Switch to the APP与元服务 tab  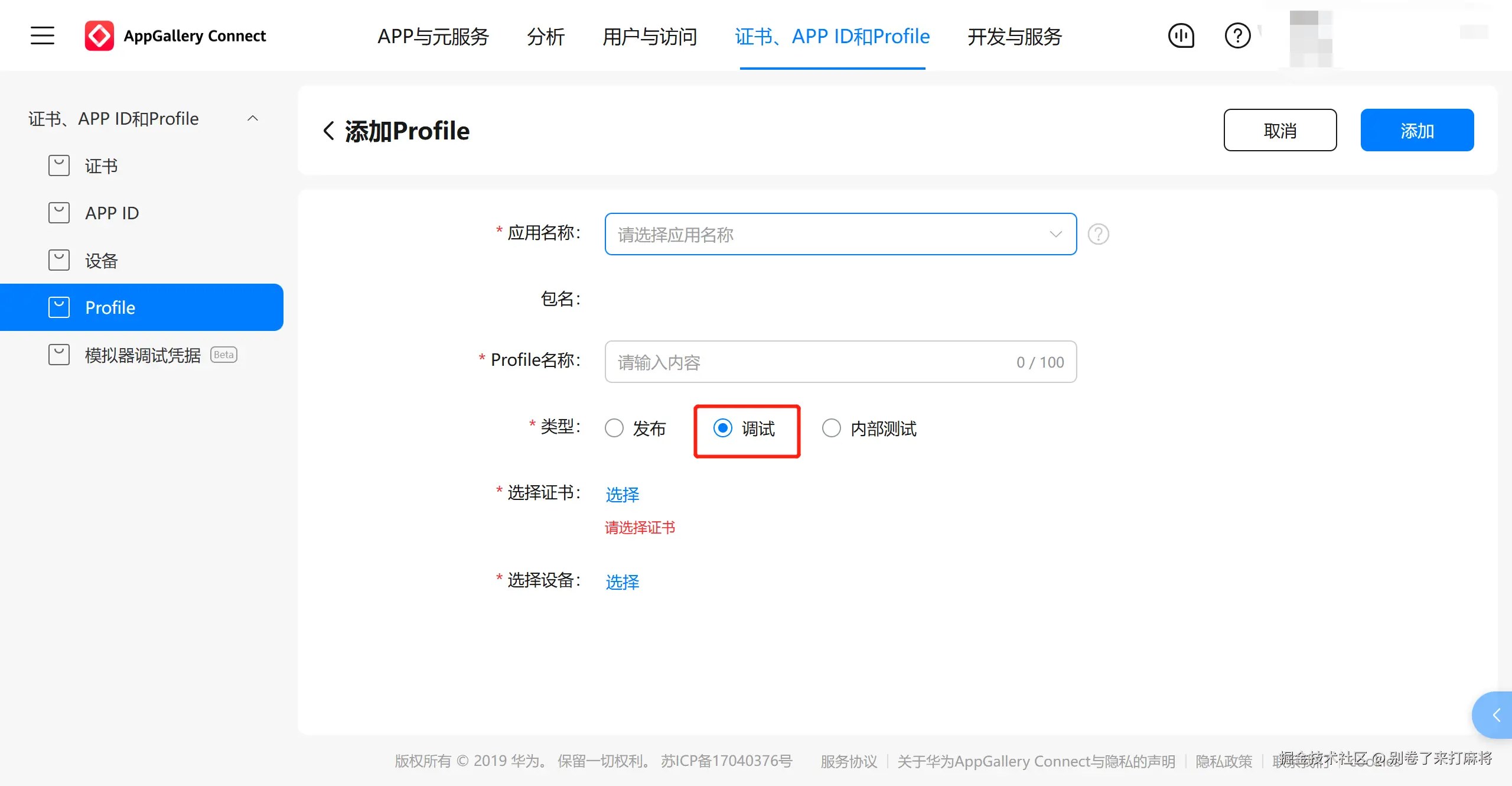point(433,37)
